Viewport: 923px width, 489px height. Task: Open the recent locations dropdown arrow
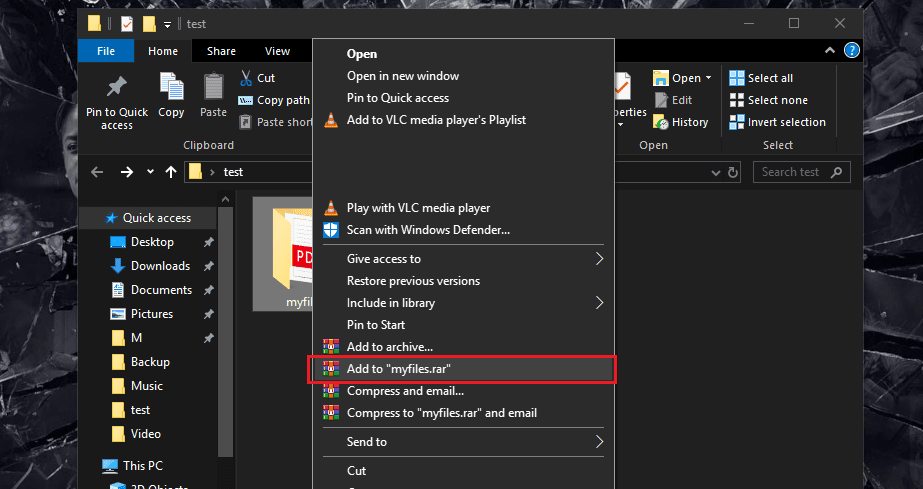coord(150,172)
